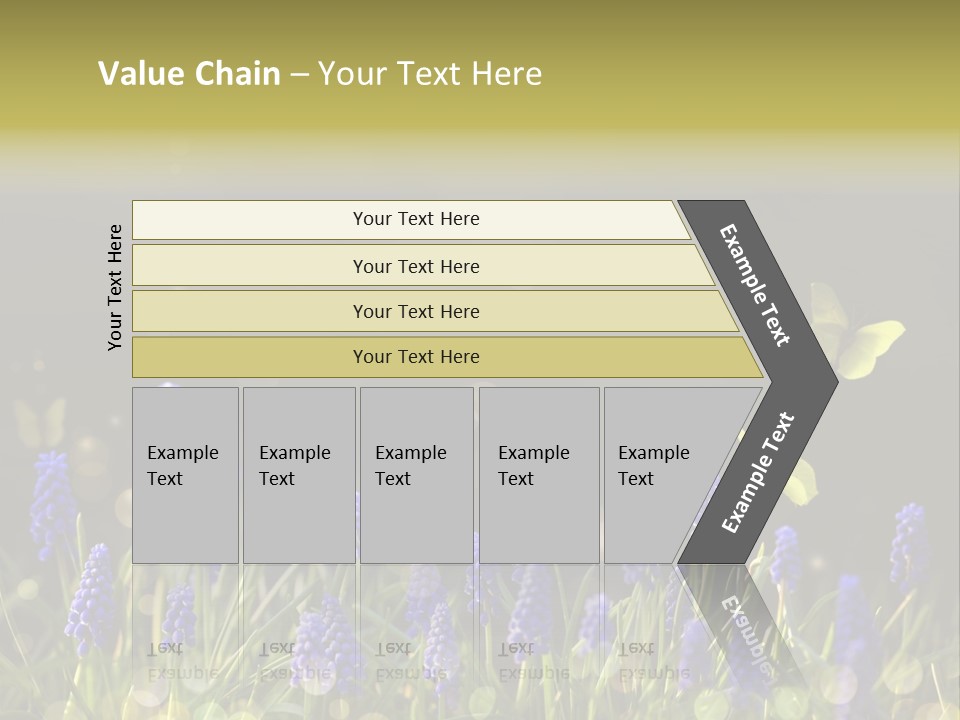Select the third gray Example Text box

[x=417, y=475]
